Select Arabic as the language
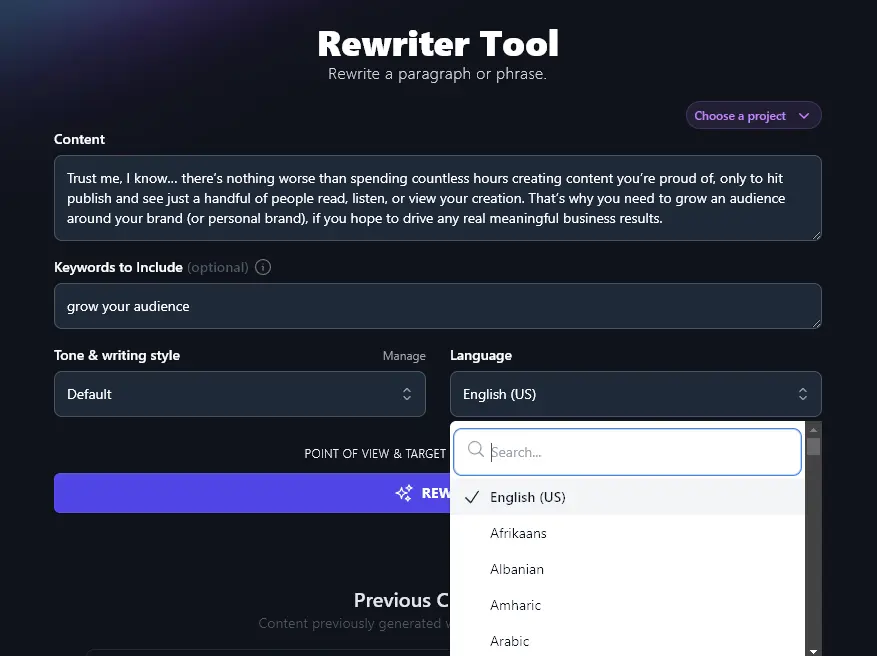Screen dimensions: 877x656 509,641
